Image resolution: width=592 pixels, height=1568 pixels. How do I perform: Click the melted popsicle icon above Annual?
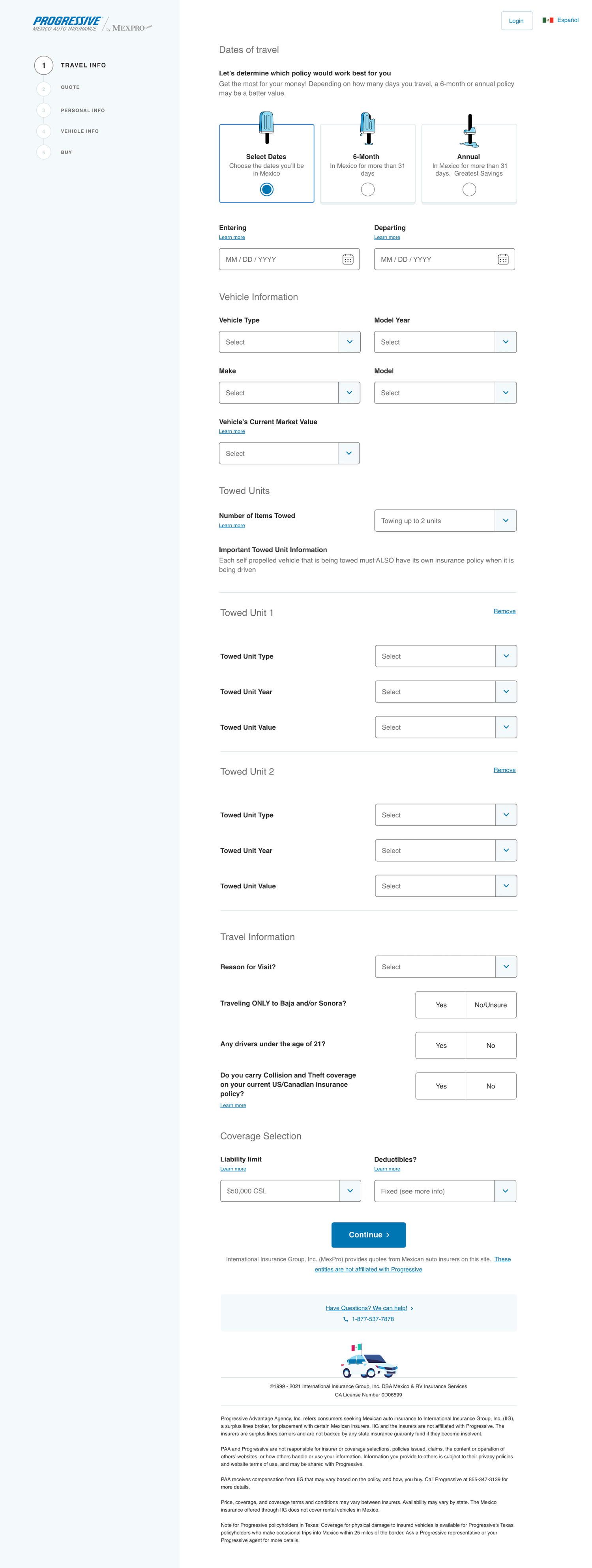(469, 130)
